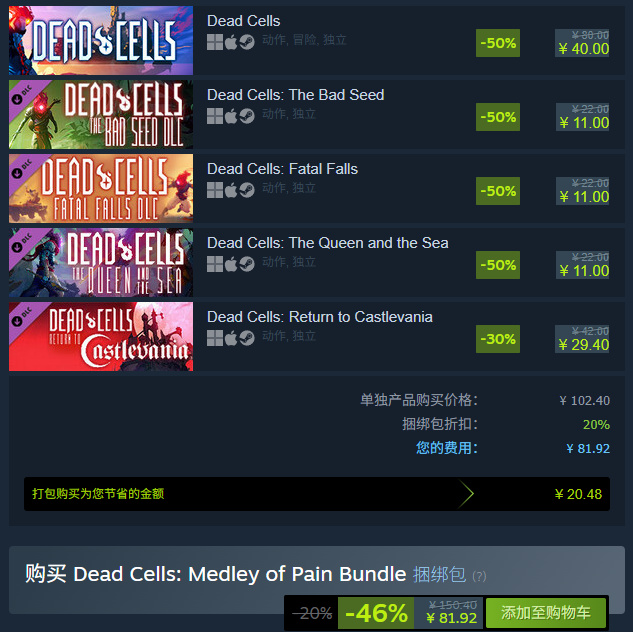This screenshot has width=633, height=632.
Task: Open the Dead Cells: The Bad Seed title link
Action: tap(296, 95)
